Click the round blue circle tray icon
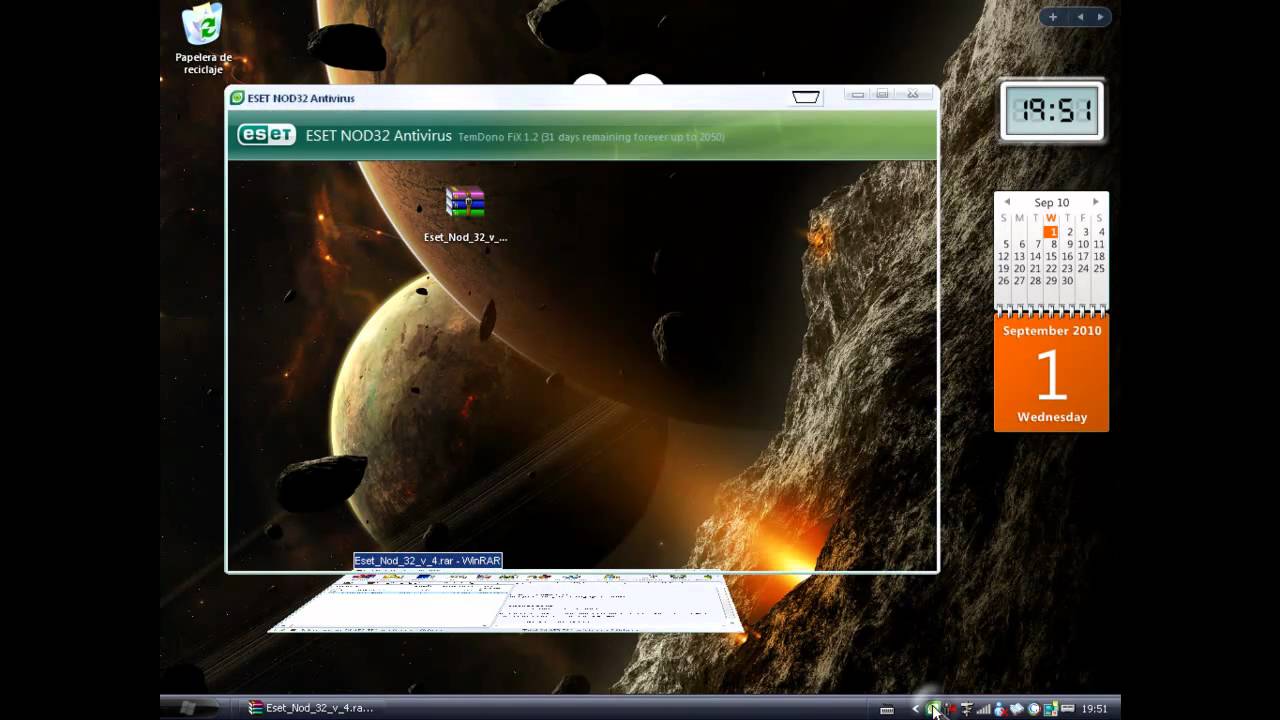 [x=1034, y=709]
